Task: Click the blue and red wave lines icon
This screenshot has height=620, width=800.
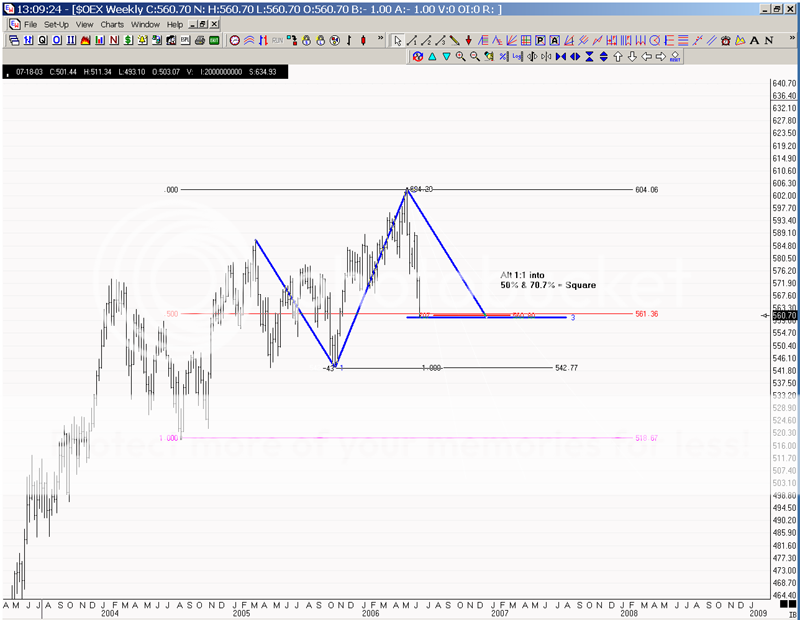Action: pos(249,40)
